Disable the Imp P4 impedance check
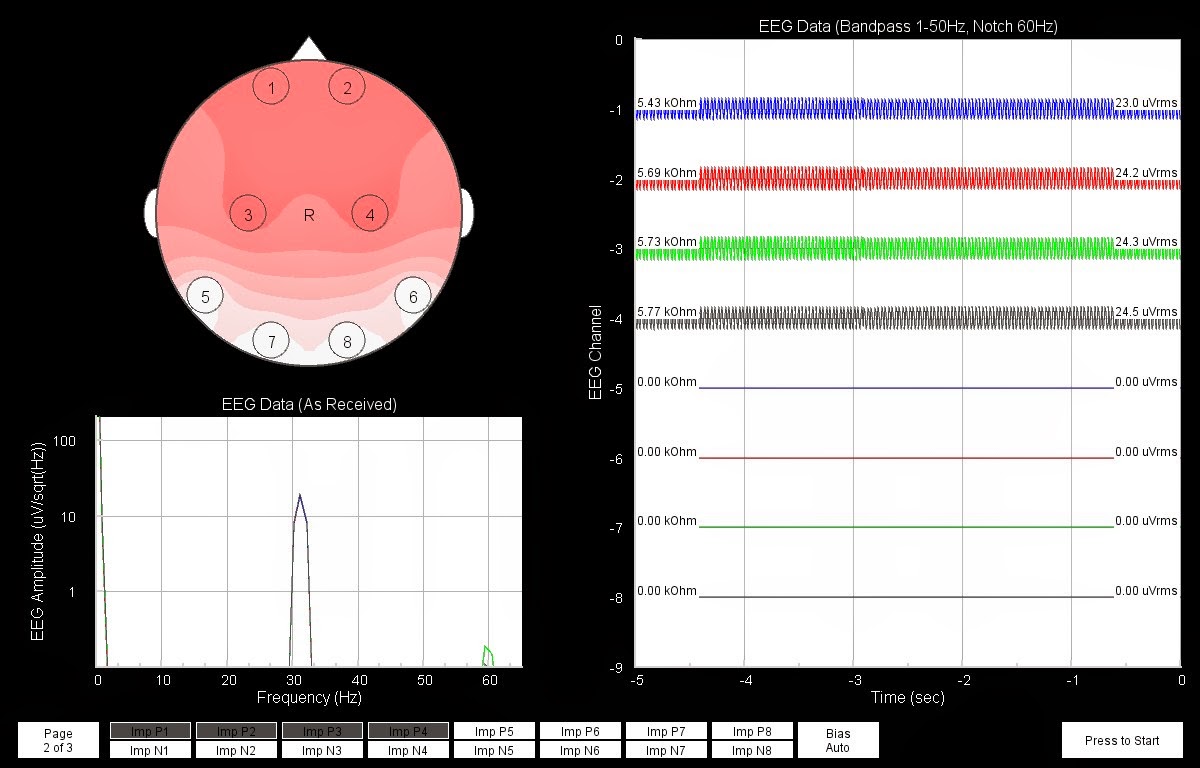1200x768 pixels. click(408, 731)
